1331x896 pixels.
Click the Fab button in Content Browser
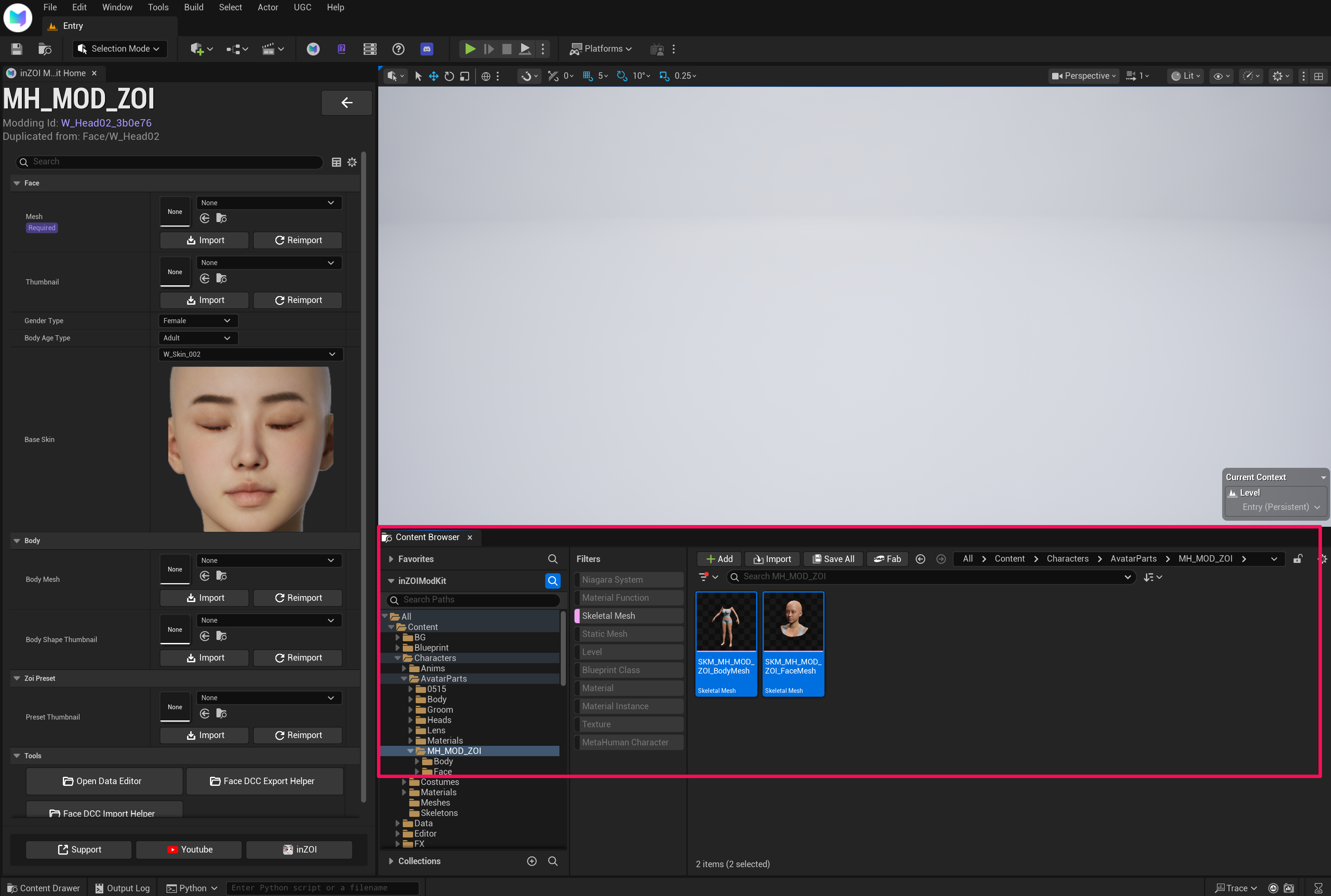(887, 559)
